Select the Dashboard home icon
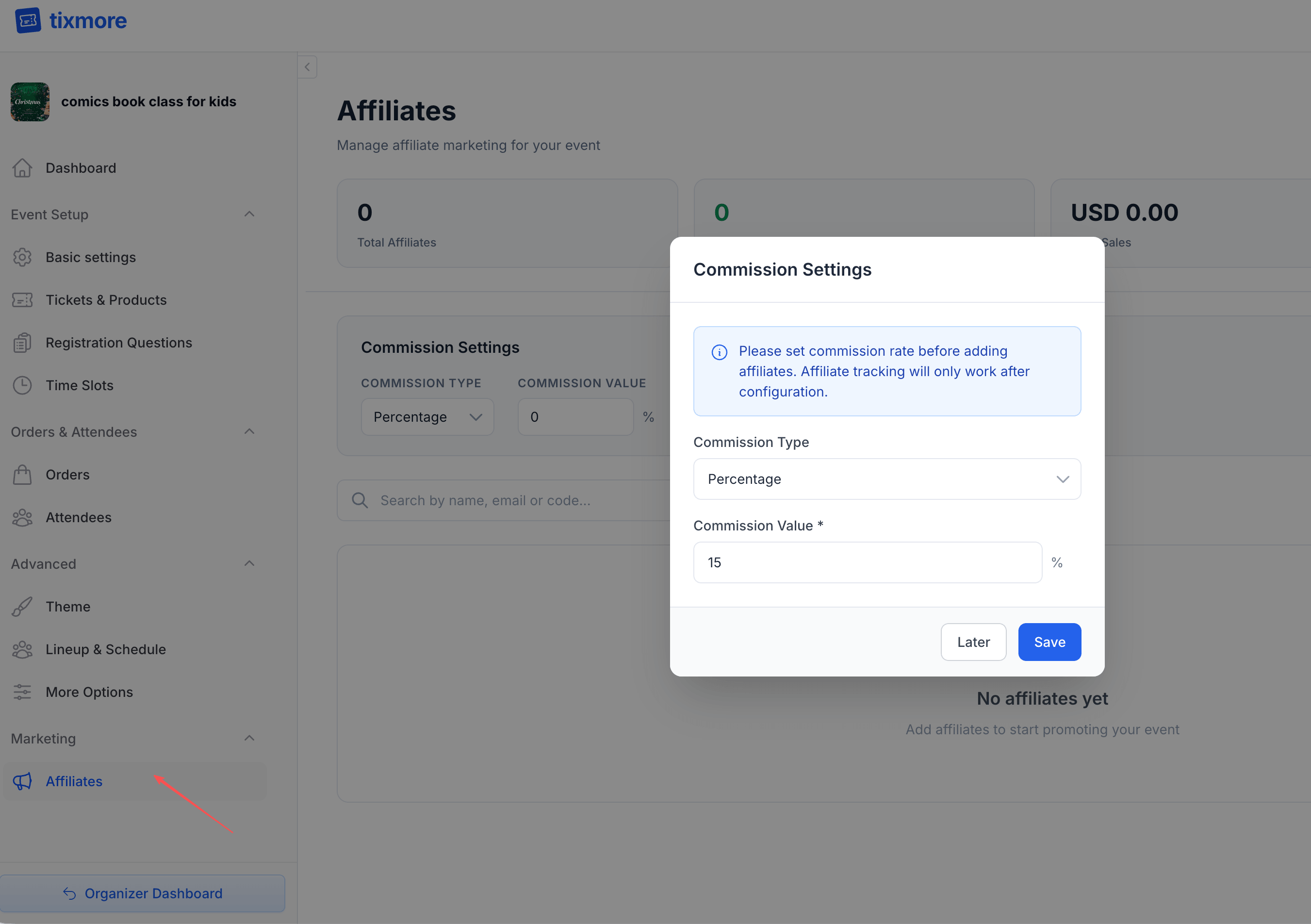Image resolution: width=1311 pixels, height=924 pixels. [22, 167]
